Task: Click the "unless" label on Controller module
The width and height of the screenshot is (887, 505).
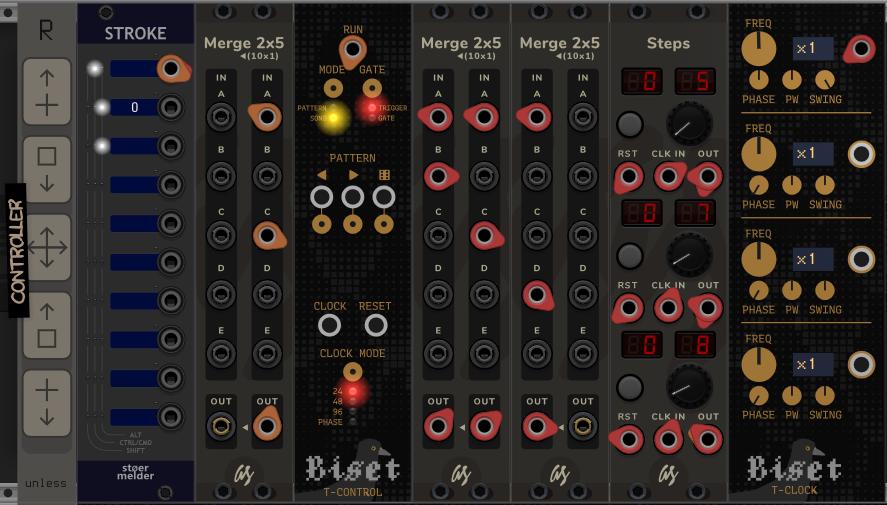Action: tap(46, 484)
